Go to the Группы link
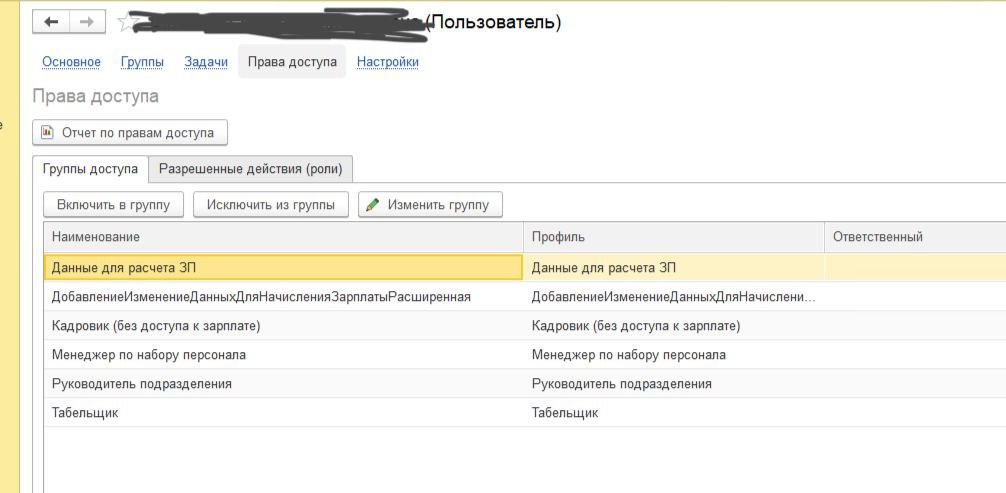 click(142, 62)
